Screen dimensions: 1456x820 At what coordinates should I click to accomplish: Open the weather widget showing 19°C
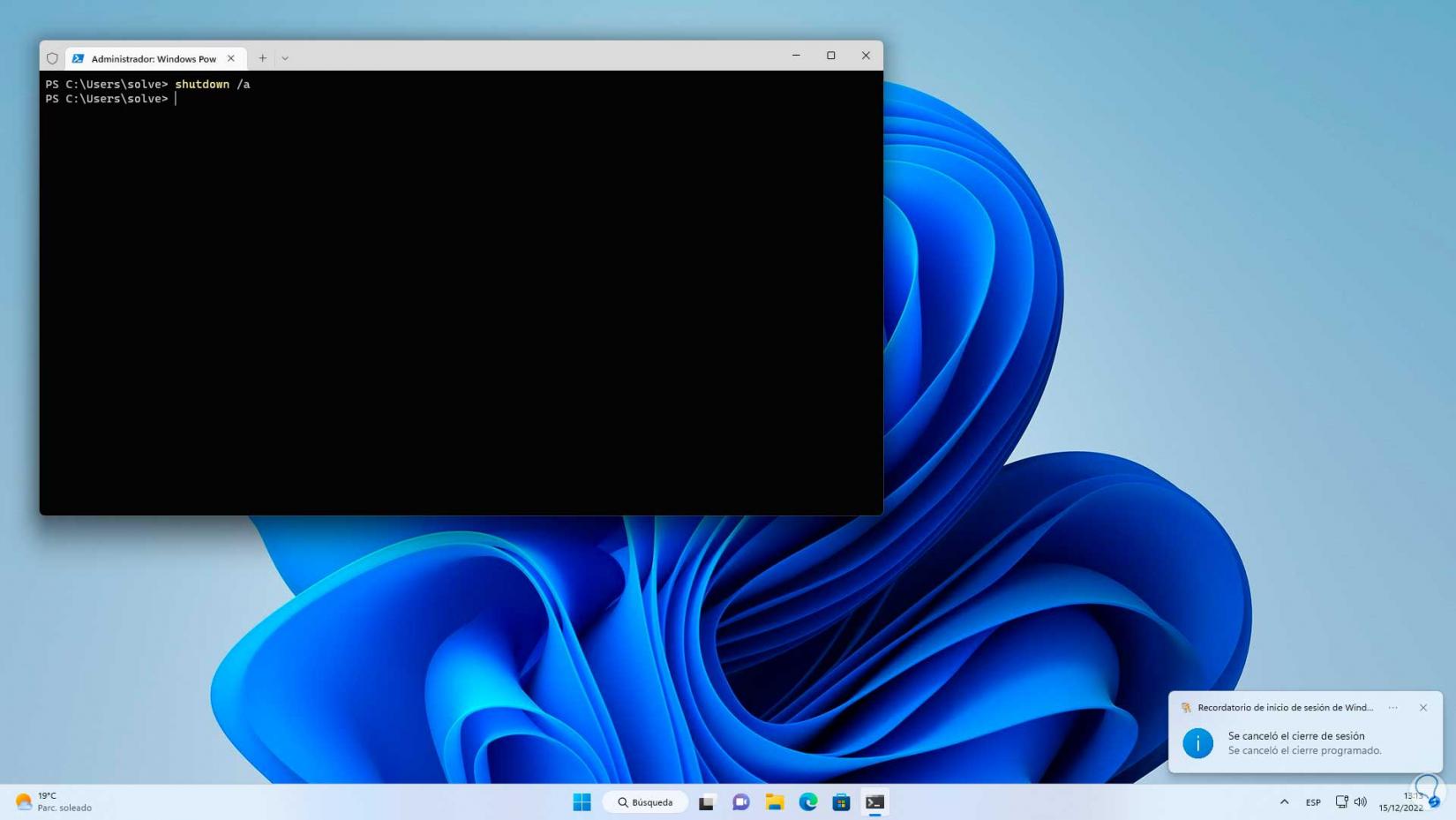point(54,801)
